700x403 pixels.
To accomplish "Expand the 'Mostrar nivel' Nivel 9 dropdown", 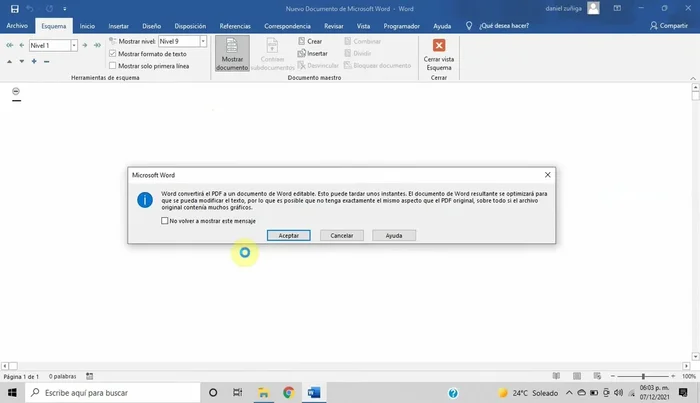I will pos(203,41).
